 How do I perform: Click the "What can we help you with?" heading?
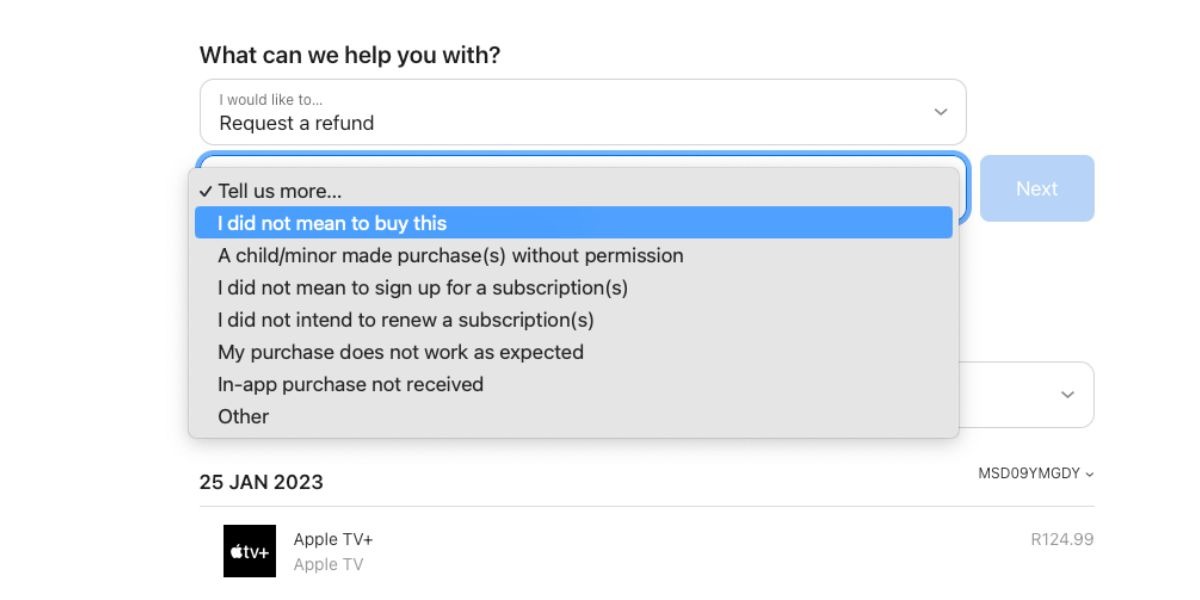352,55
